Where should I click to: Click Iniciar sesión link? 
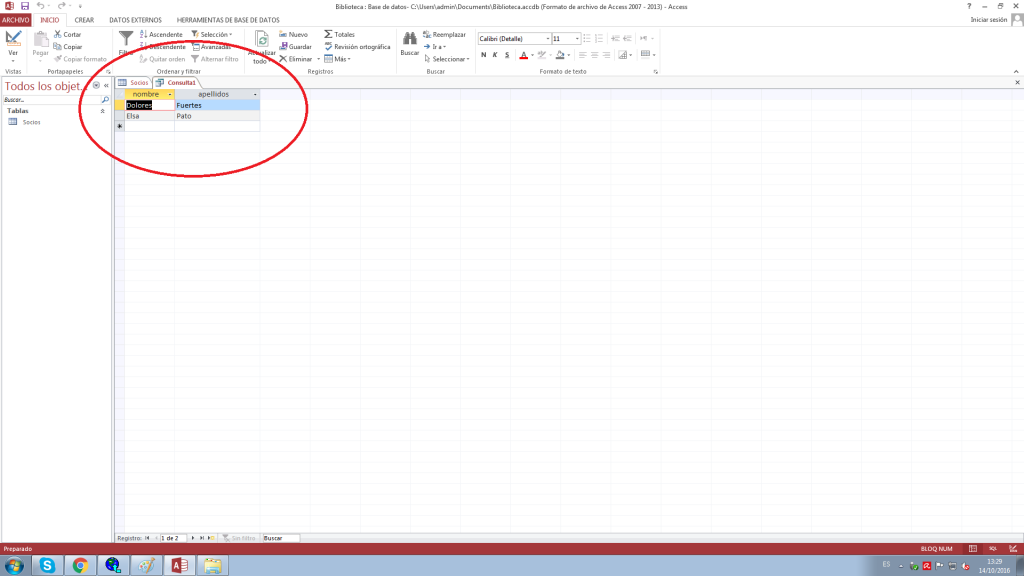988,20
